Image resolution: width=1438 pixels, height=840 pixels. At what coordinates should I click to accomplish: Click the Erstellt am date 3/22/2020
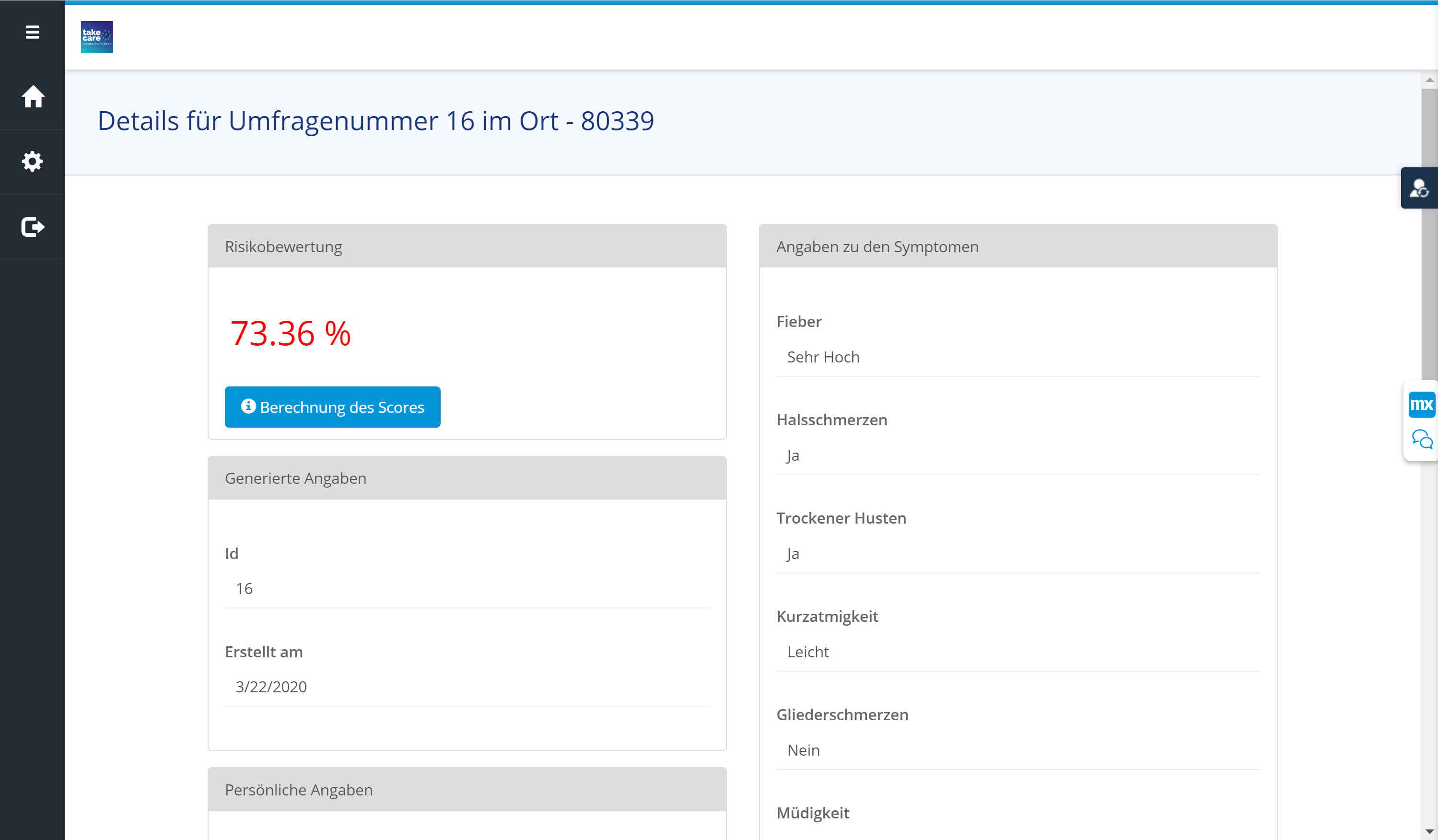click(271, 687)
